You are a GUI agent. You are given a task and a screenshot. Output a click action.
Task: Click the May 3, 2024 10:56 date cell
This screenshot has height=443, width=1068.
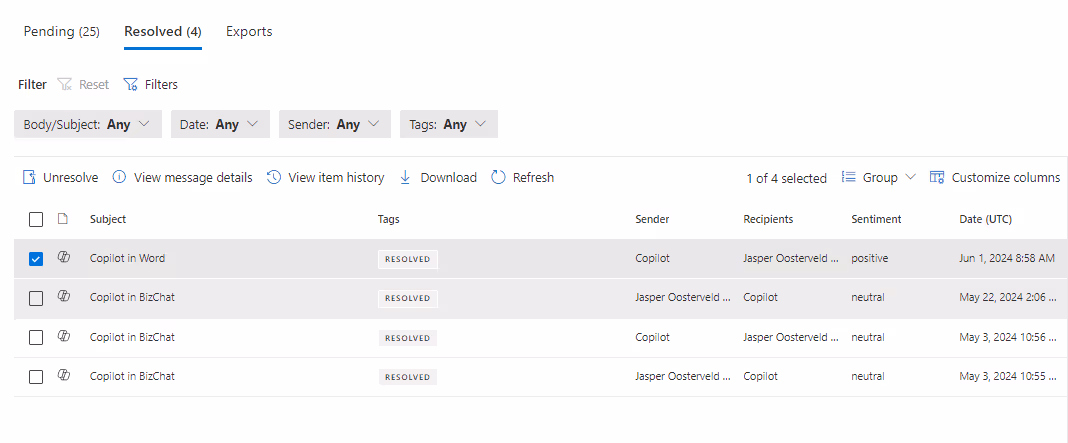pyautogui.click(x=1009, y=337)
